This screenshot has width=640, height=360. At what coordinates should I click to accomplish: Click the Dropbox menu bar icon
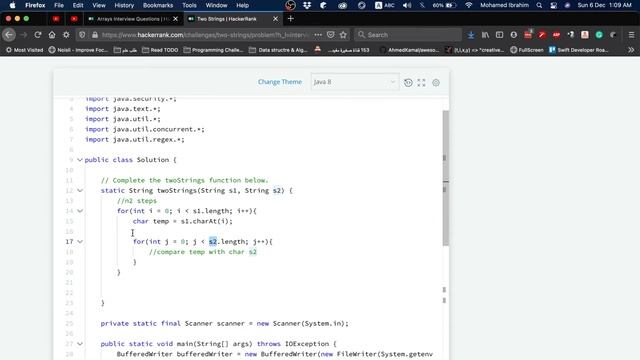pos(307,5)
